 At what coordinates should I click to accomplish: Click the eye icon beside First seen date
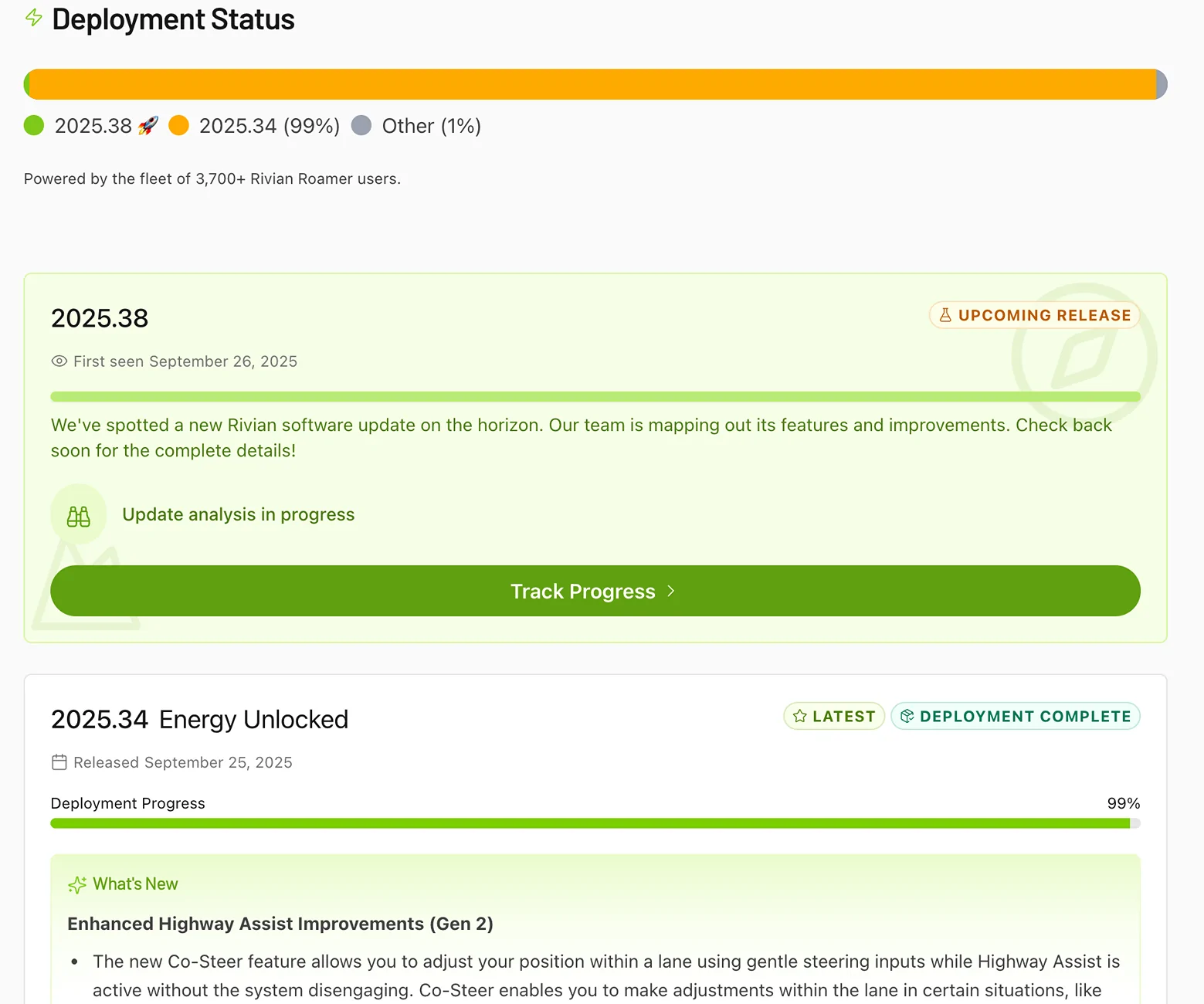[x=59, y=361]
